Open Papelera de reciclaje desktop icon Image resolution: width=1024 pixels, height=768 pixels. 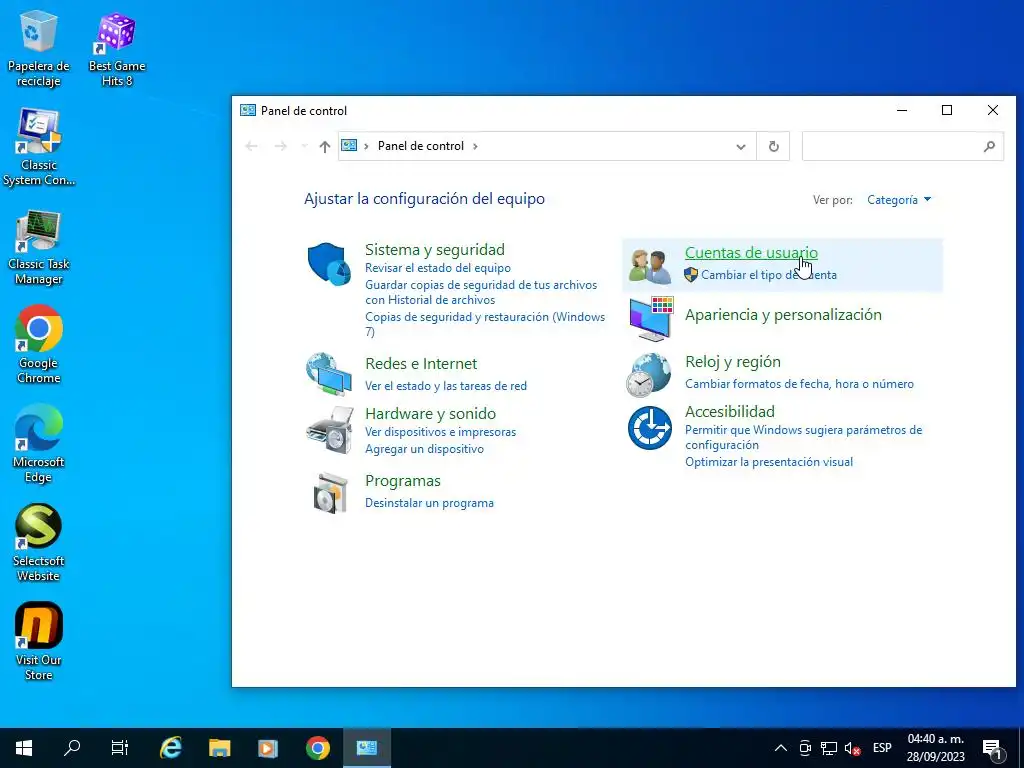point(39,50)
